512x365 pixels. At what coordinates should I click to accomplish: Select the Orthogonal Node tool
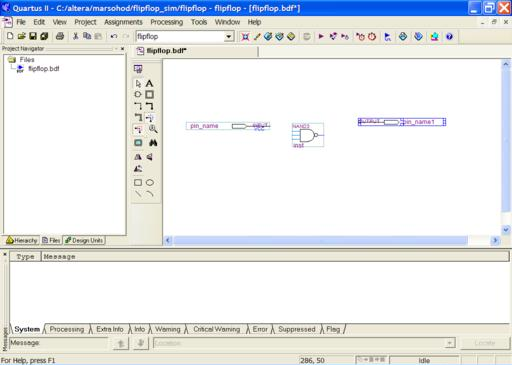pos(138,106)
